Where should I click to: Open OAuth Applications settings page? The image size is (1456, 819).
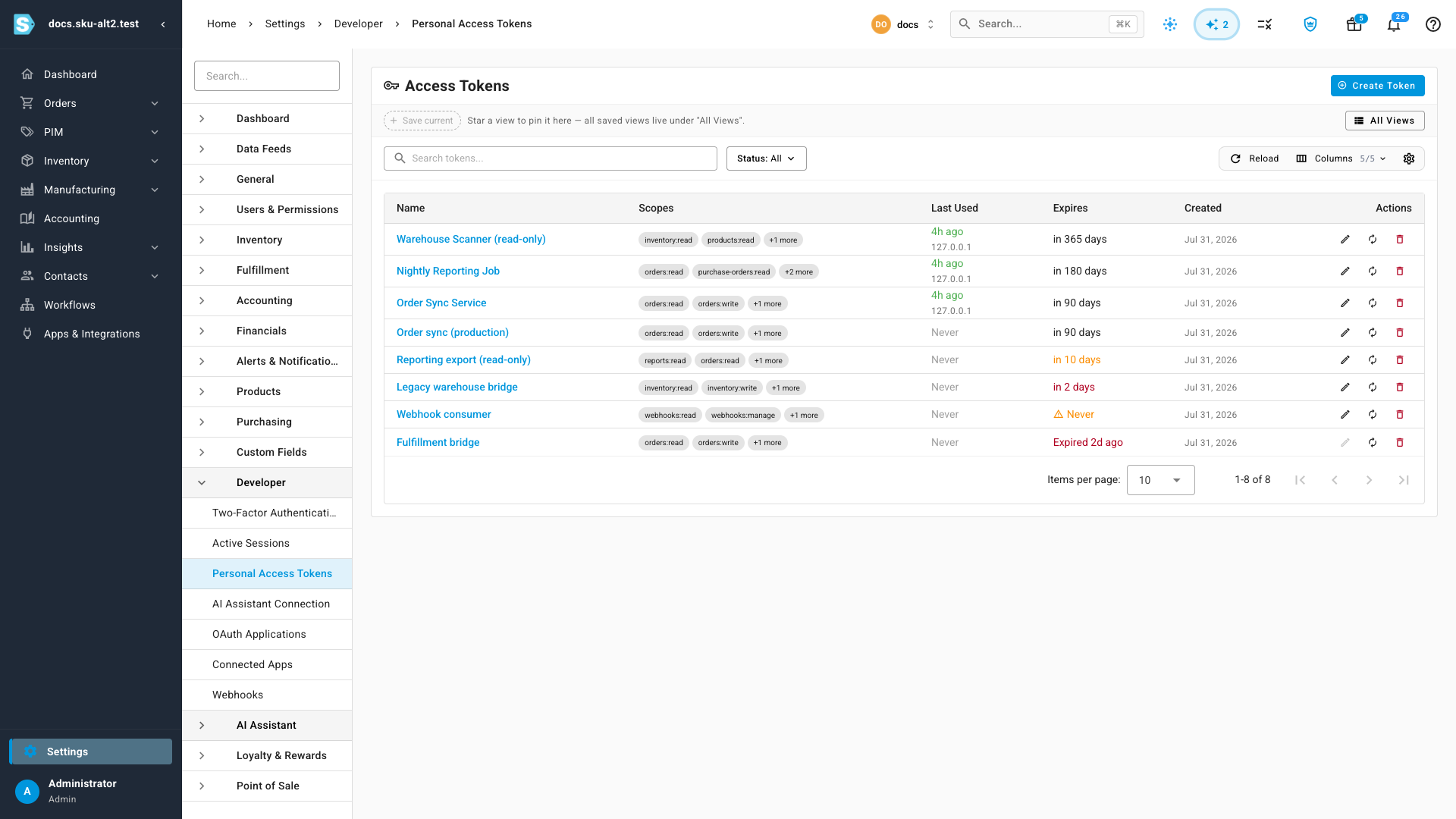pyautogui.click(x=267, y=634)
